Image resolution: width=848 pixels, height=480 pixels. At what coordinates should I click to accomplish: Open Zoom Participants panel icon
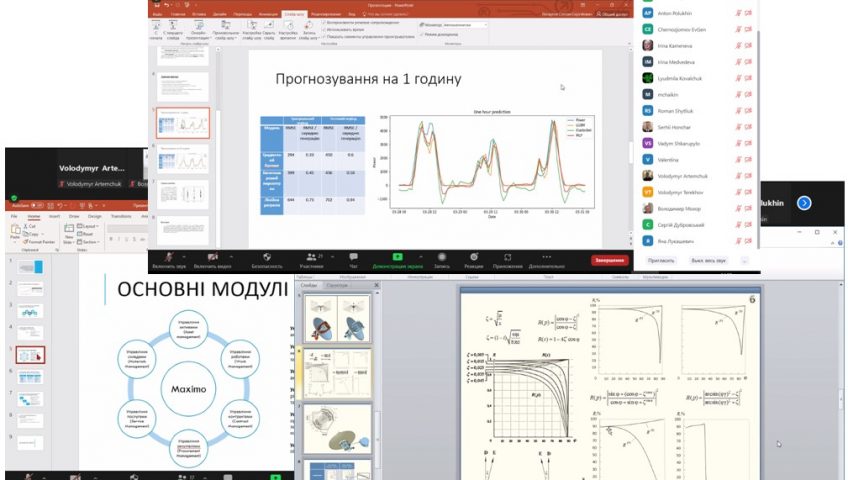pyautogui.click(x=311, y=257)
